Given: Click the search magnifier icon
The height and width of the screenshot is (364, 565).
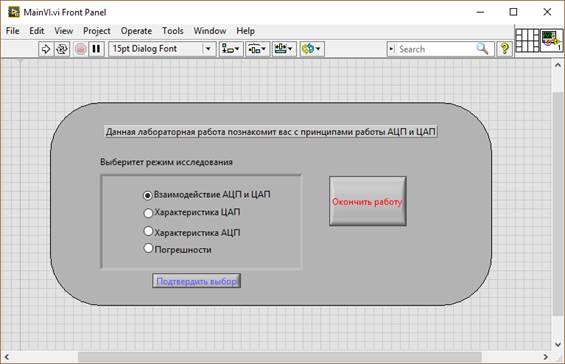Looking at the screenshot, I should pos(482,48).
